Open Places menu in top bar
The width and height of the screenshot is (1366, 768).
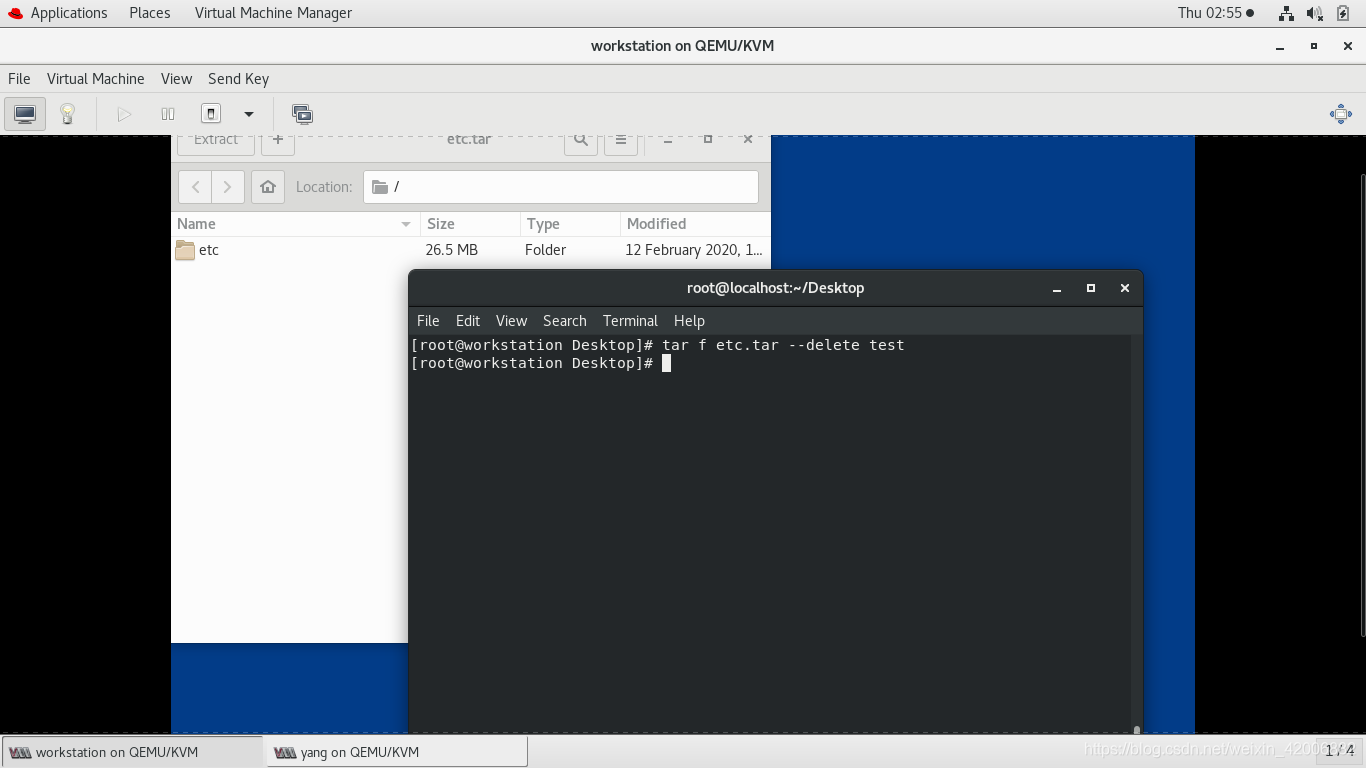[149, 13]
